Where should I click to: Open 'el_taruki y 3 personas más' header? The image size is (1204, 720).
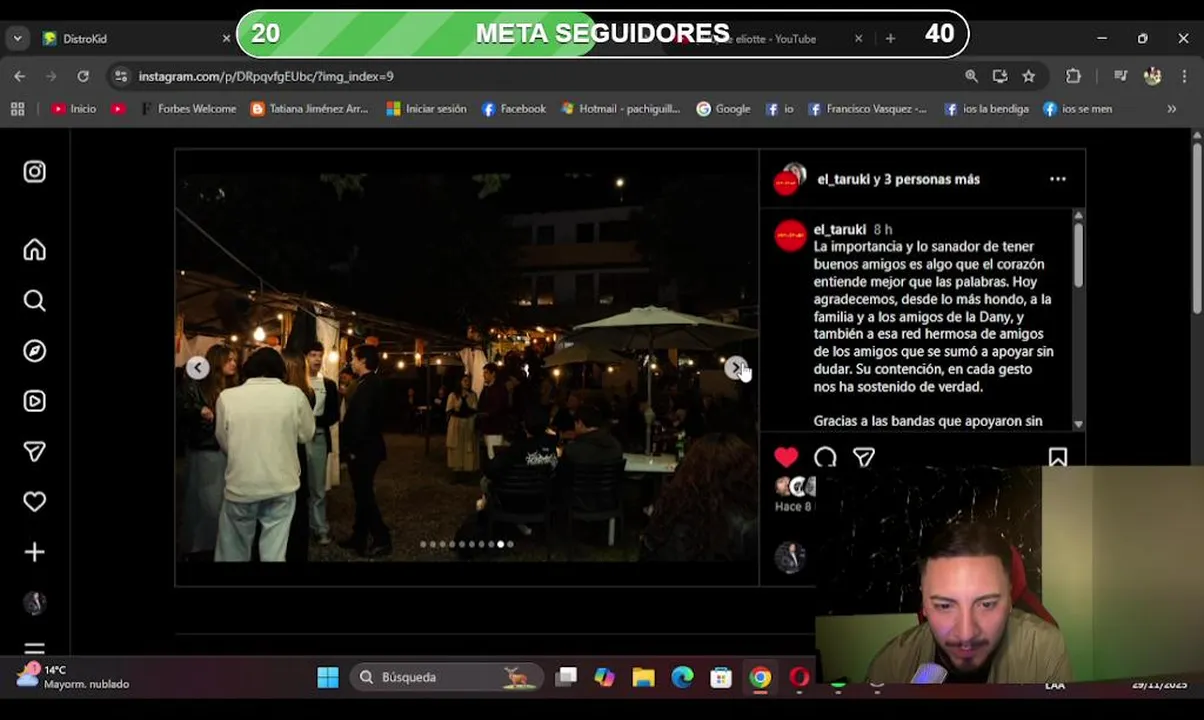(899, 179)
